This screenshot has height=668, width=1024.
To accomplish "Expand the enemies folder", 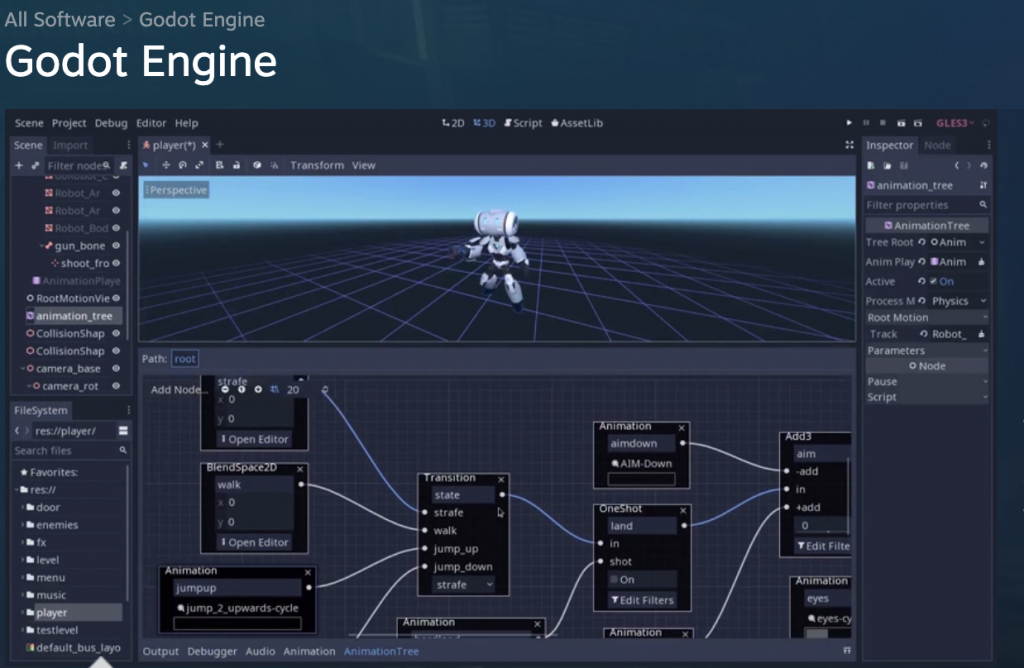I will coord(23,524).
